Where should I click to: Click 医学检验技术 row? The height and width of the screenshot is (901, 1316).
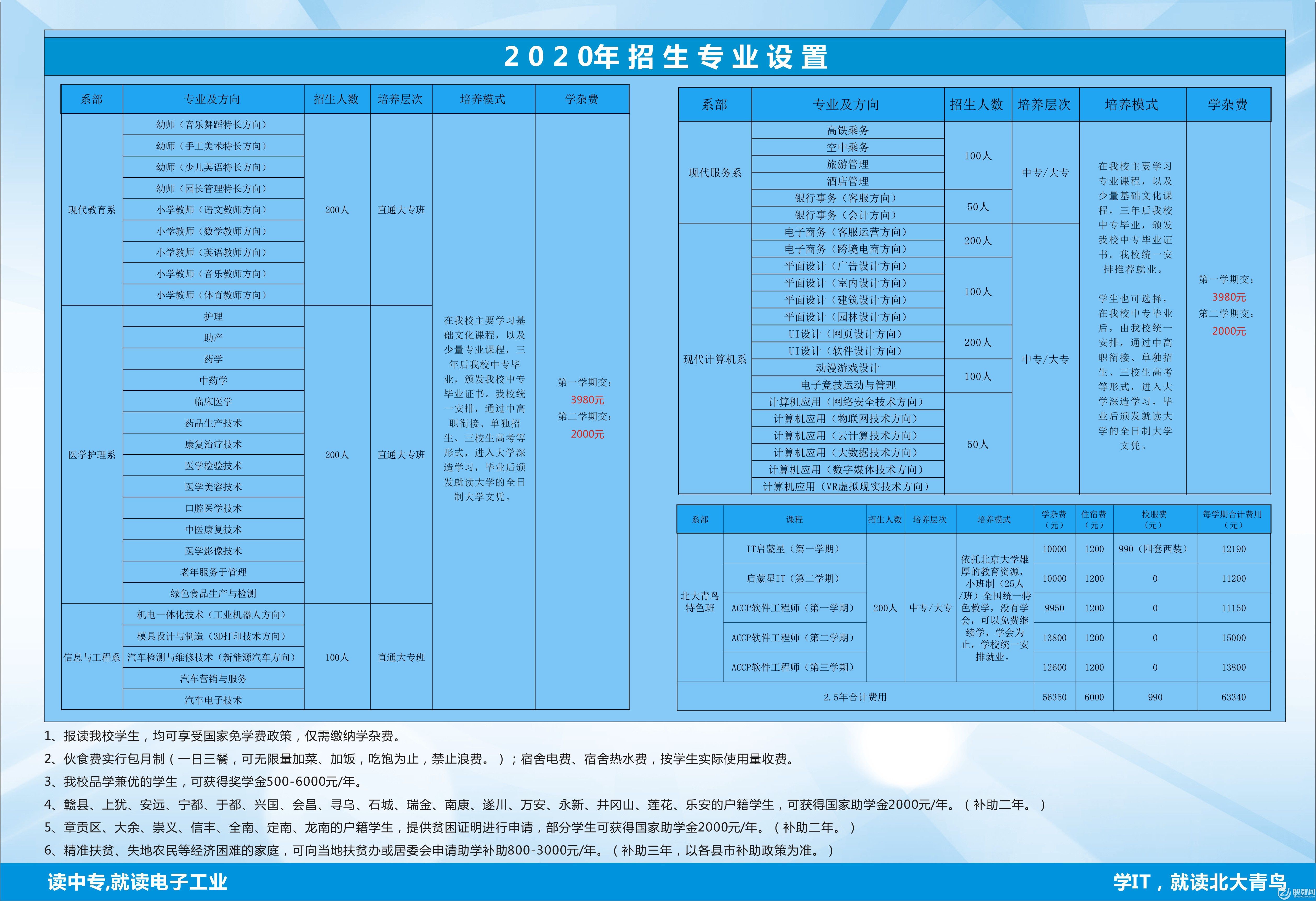click(x=213, y=465)
